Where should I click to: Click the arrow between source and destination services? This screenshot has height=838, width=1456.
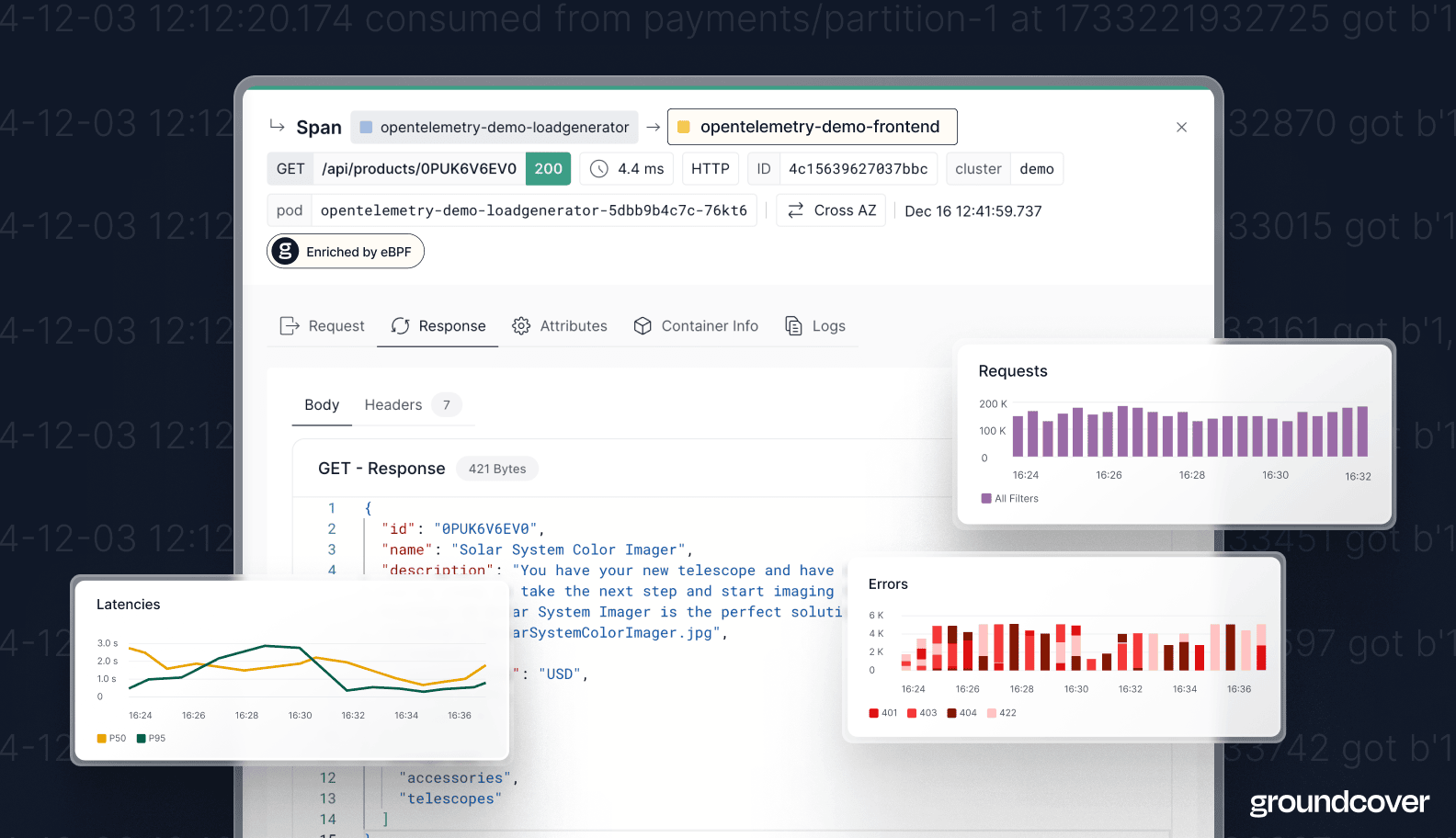[654, 127]
